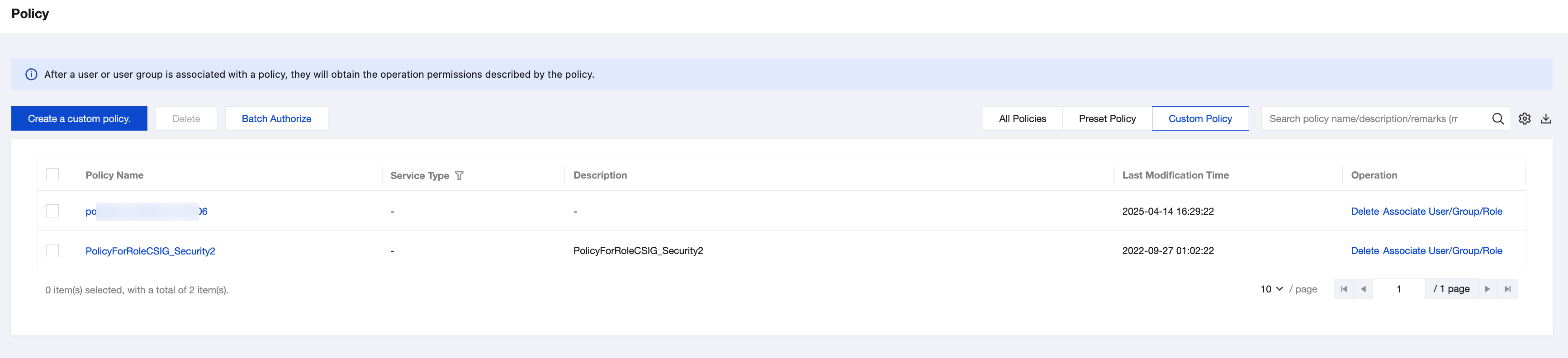Go to next page arrow
Viewport: 1568px width, 358px height.
coord(1487,289)
